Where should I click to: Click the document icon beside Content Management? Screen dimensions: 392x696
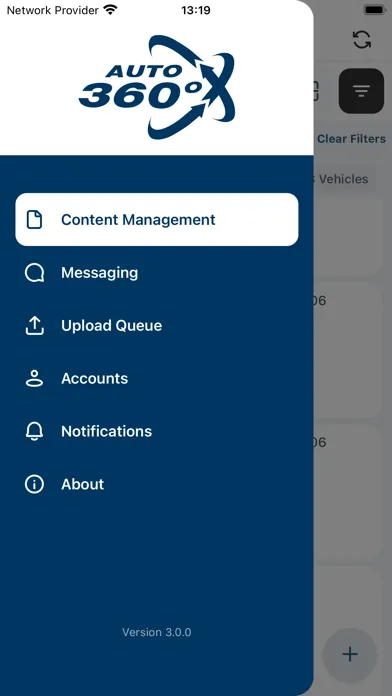[x=34, y=220]
